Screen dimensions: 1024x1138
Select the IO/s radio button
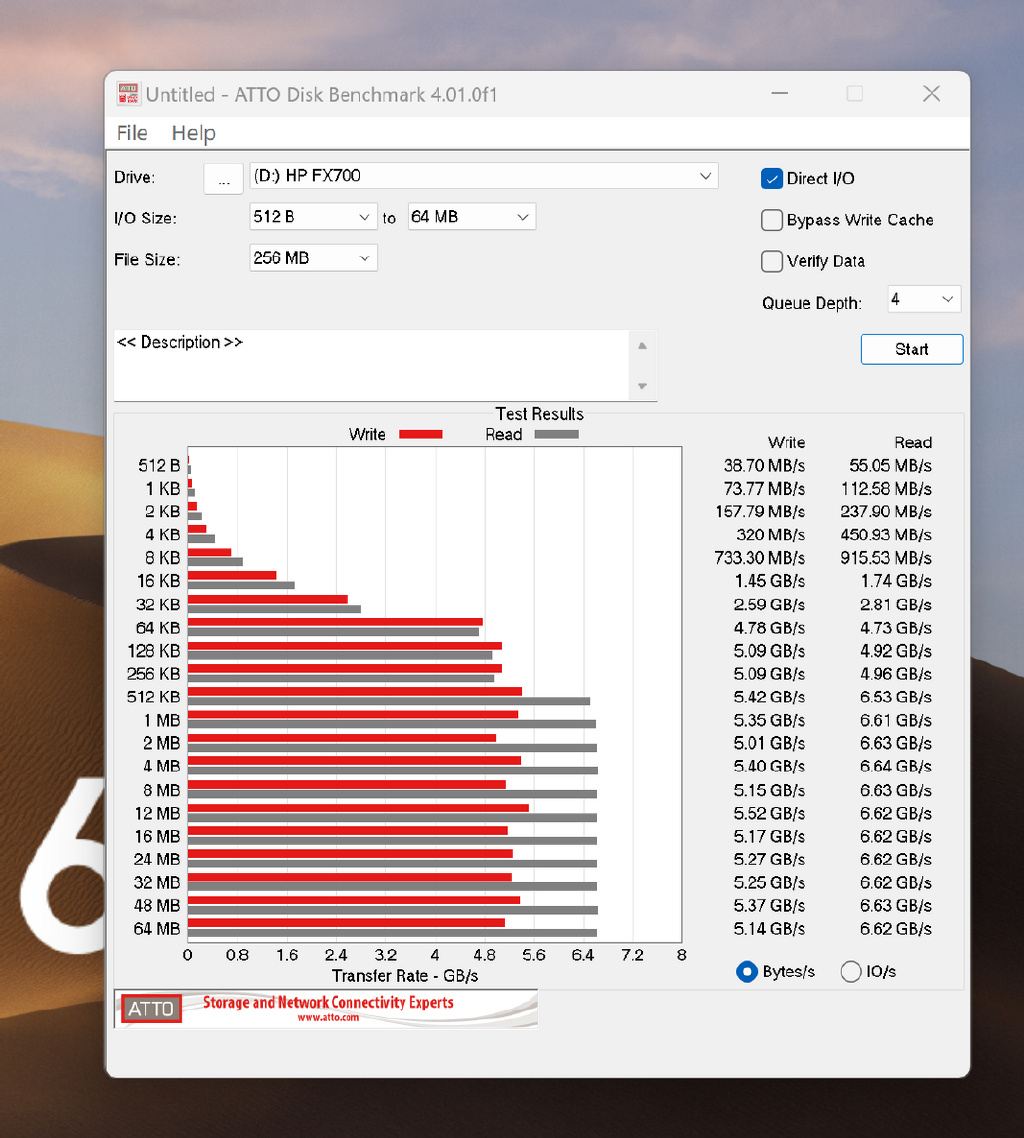pyautogui.click(x=851, y=971)
